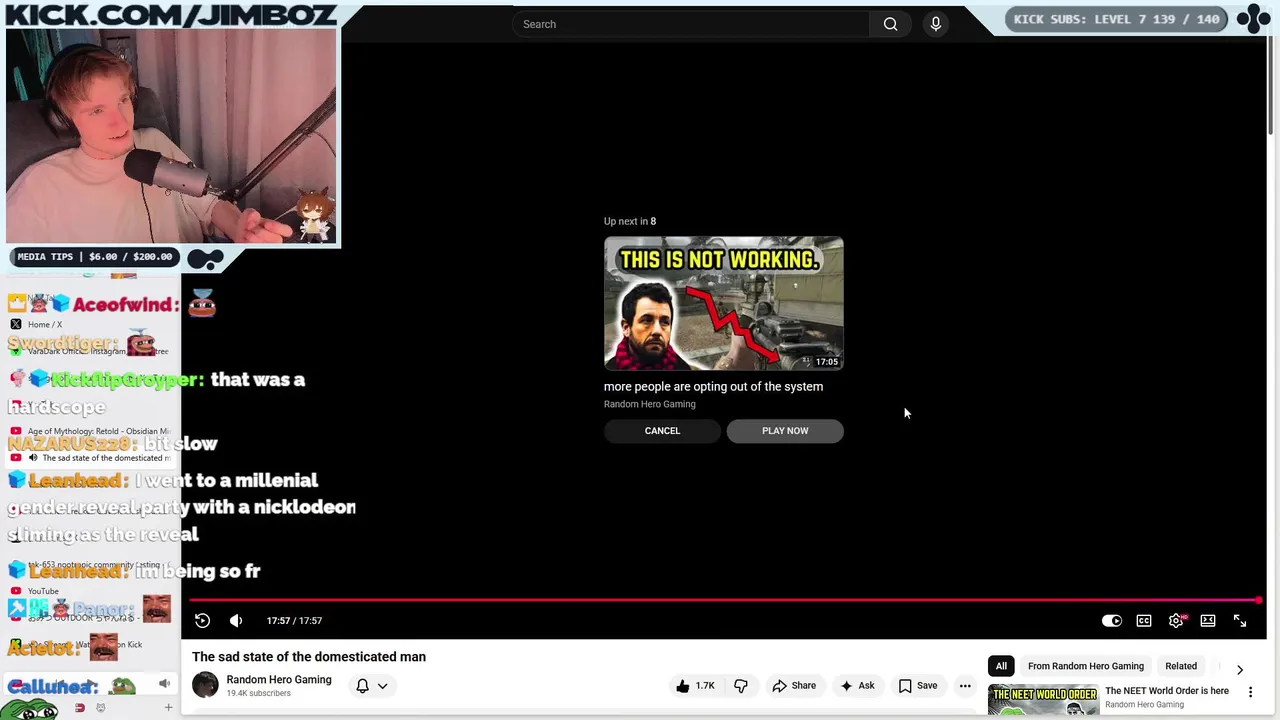The height and width of the screenshot is (720, 1280).
Task: Open the Random Hero Gaming channel name link
Action: pyautogui.click(x=279, y=680)
